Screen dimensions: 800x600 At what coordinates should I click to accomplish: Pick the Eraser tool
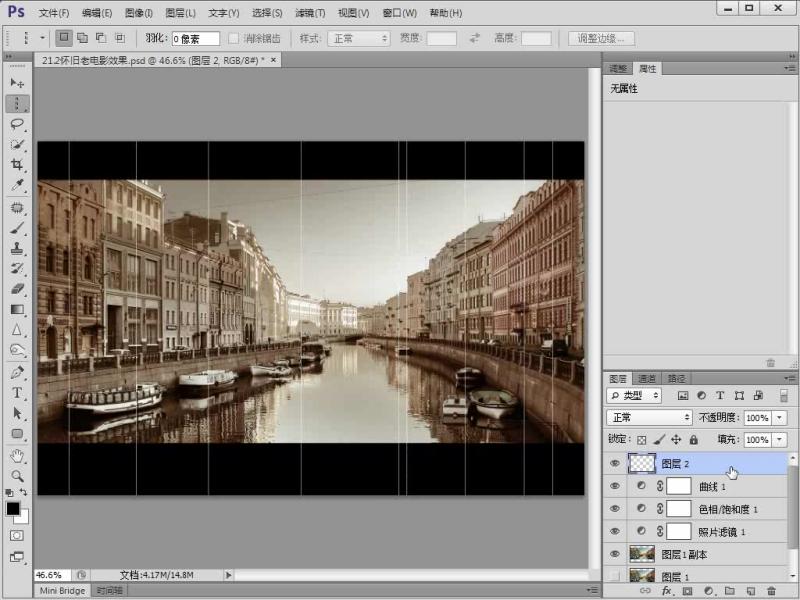(x=17, y=288)
